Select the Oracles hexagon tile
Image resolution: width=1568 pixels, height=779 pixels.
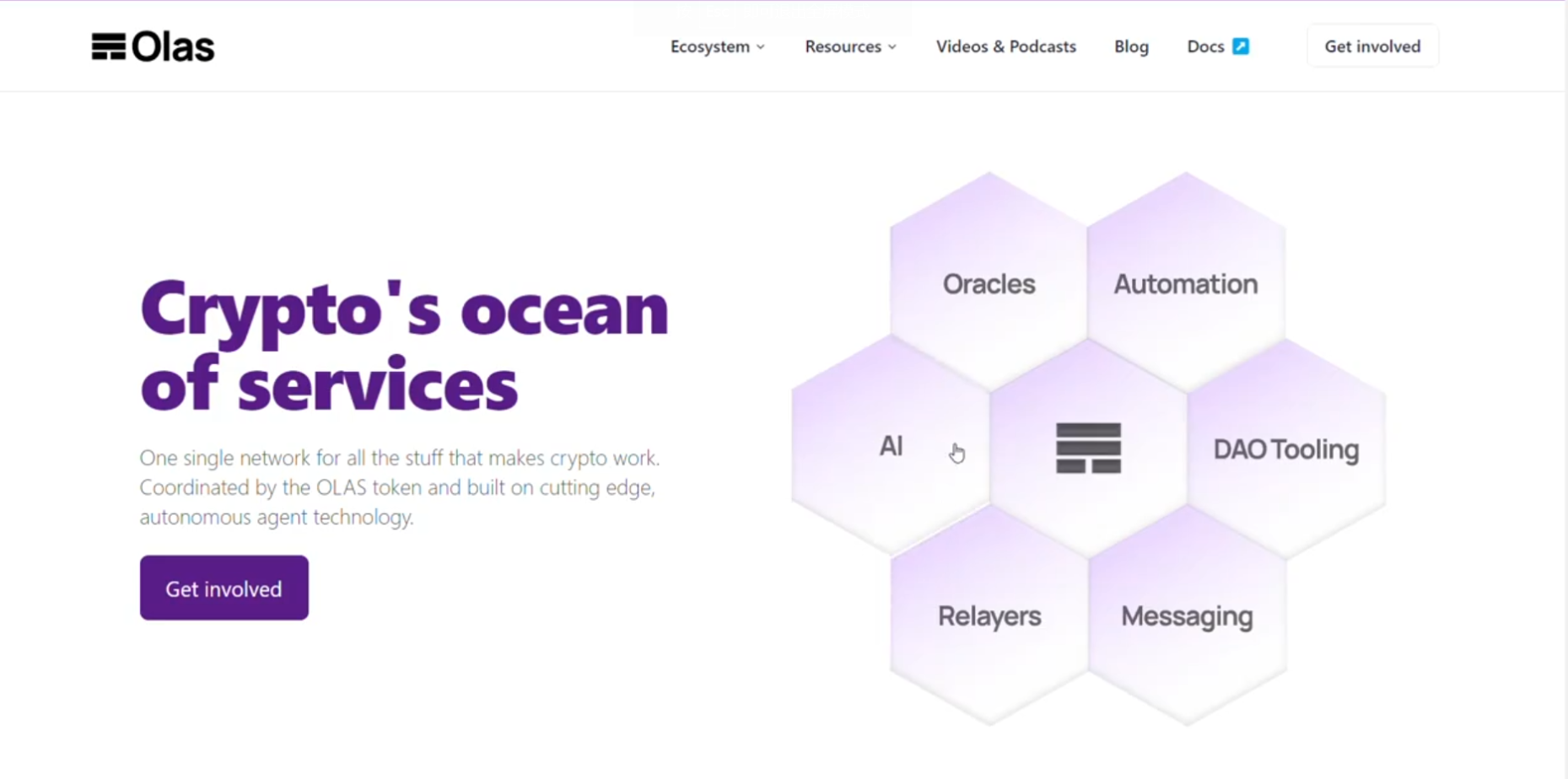click(x=989, y=284)
